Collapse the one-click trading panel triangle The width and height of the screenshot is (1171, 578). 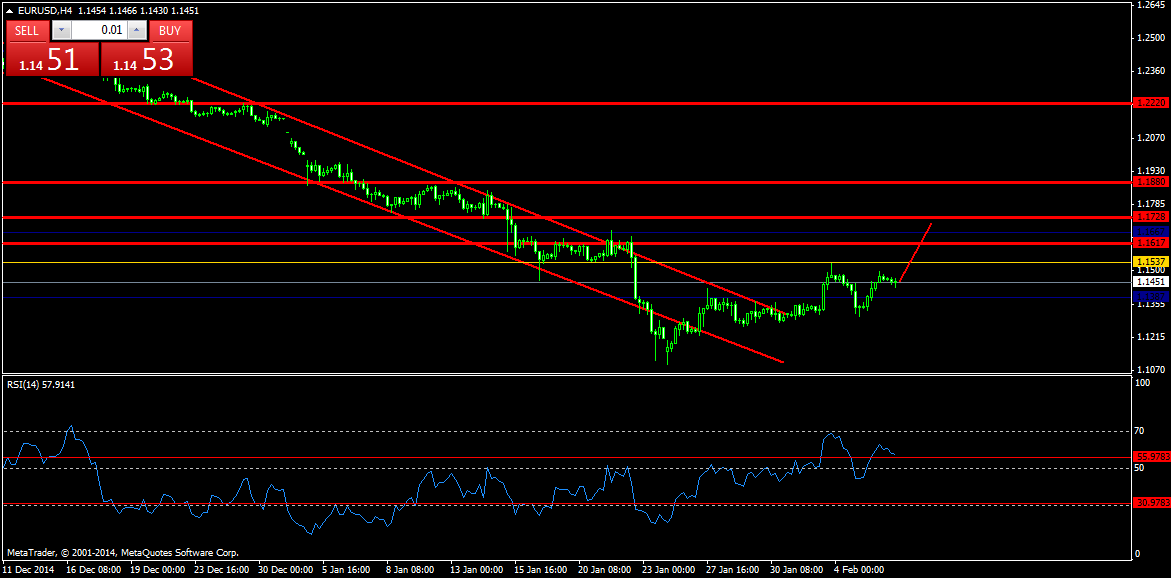click(x=9, y=11)
